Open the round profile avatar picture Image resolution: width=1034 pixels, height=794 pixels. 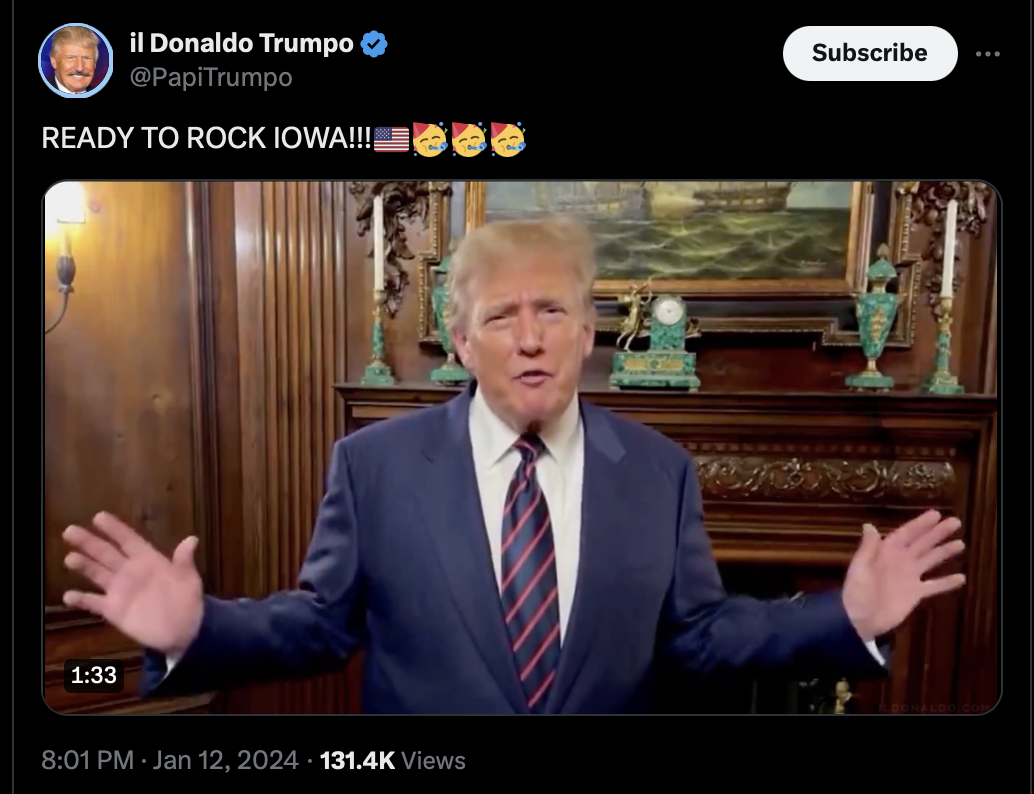pyautogui.click(x=75, y=61)
